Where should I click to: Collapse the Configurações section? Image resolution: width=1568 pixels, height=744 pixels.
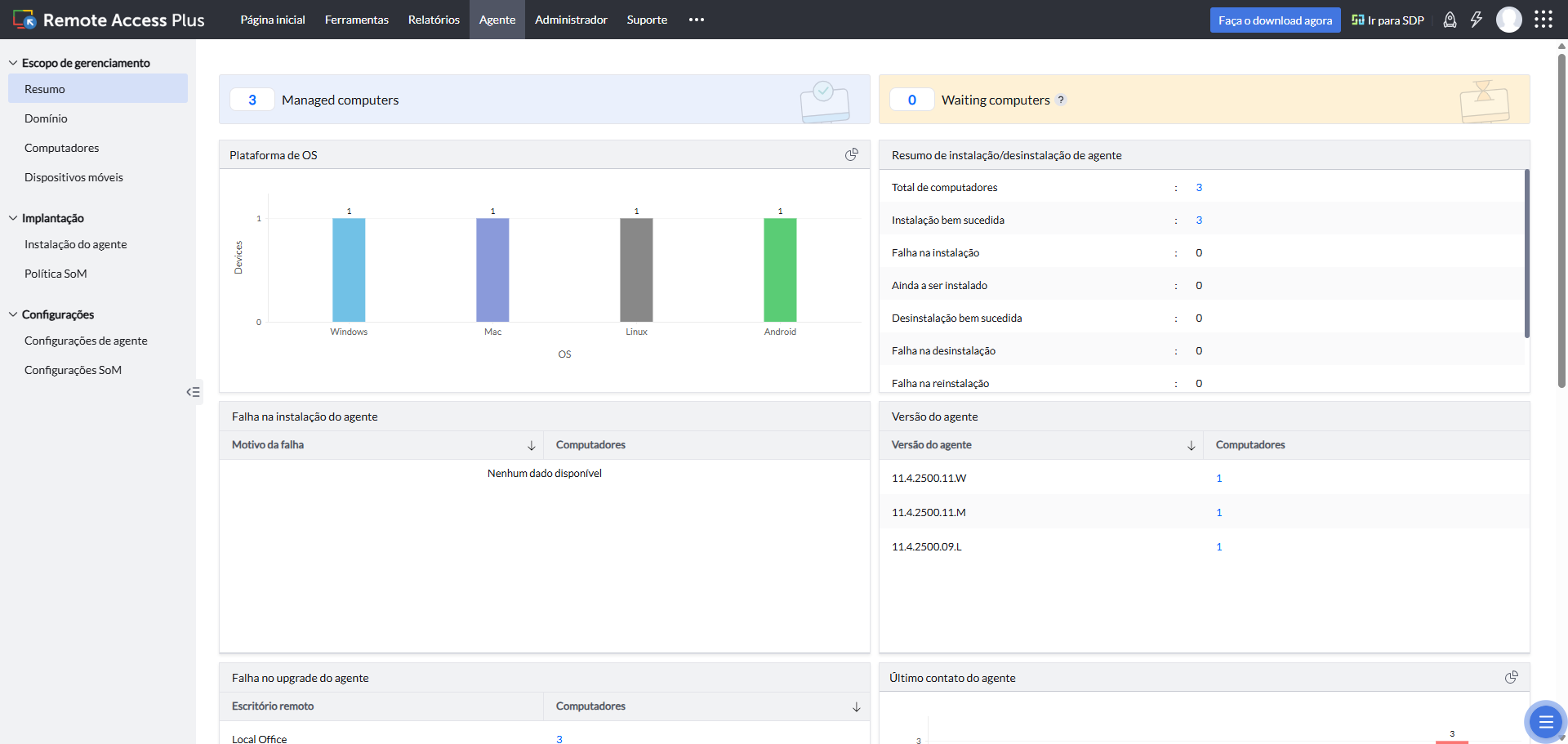13,314
